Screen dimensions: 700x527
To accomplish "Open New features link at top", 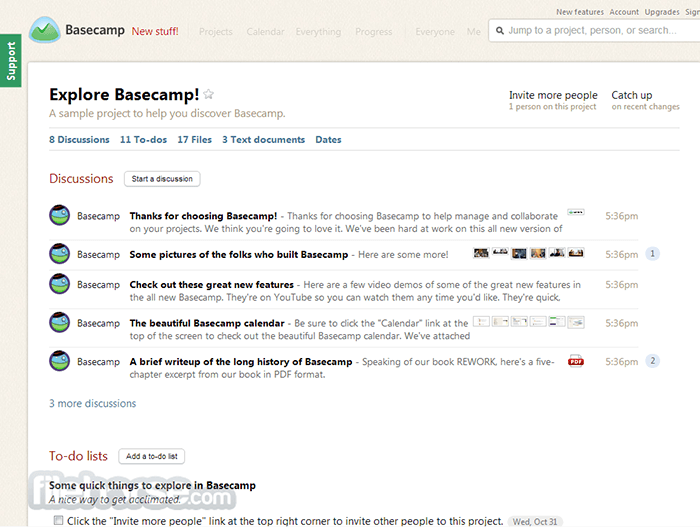I will [x=579, y=12].
